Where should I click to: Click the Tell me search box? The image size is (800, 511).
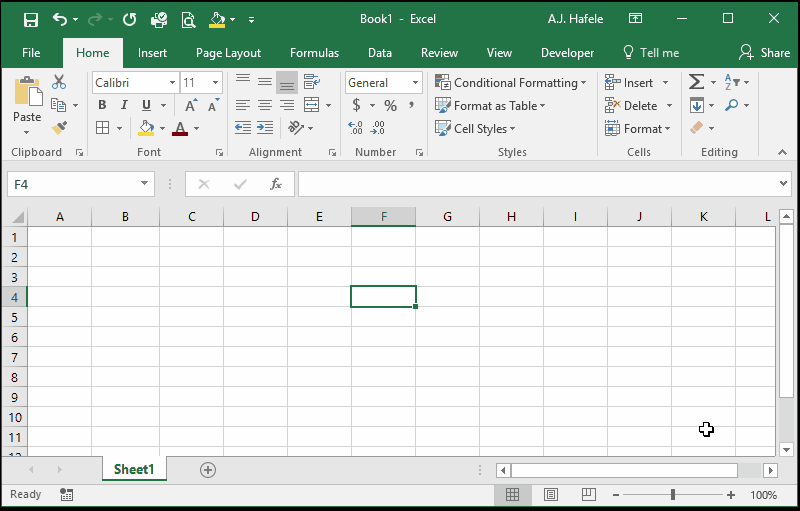coord(651,53)
